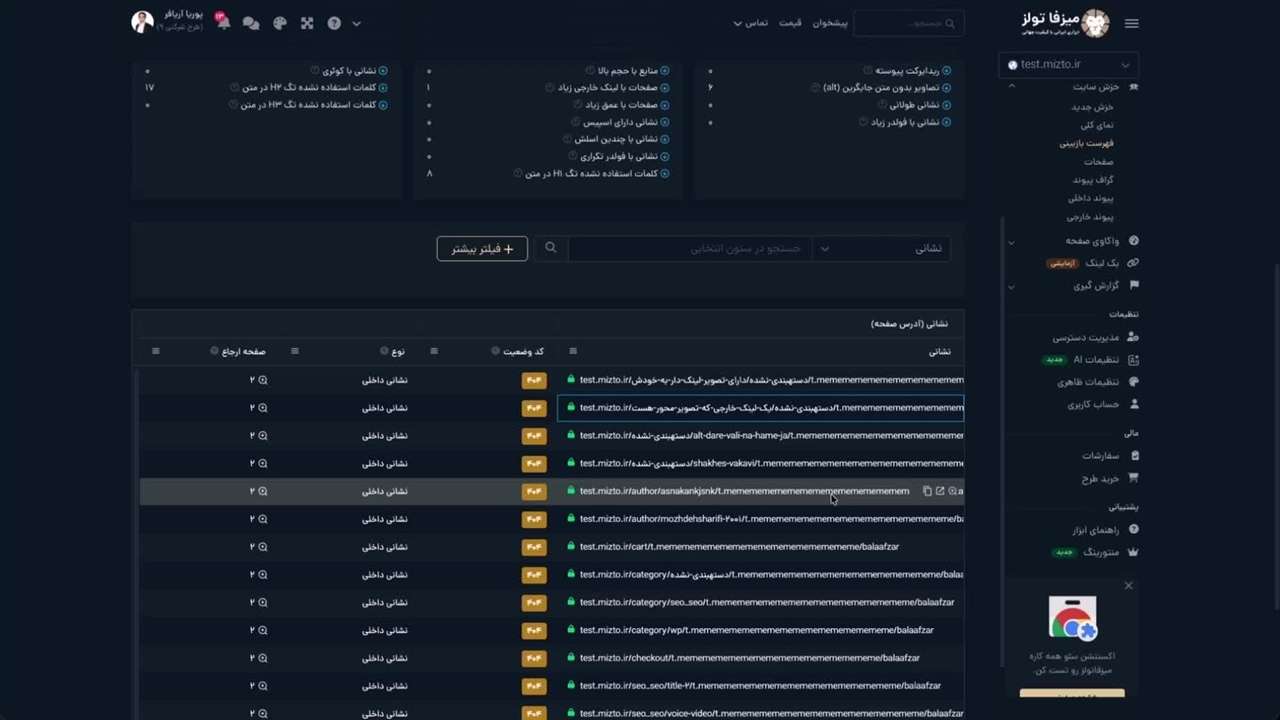
Task: Open the 'تنظیمات AI' sidebar link
Action: click(x=1096, y=360)
